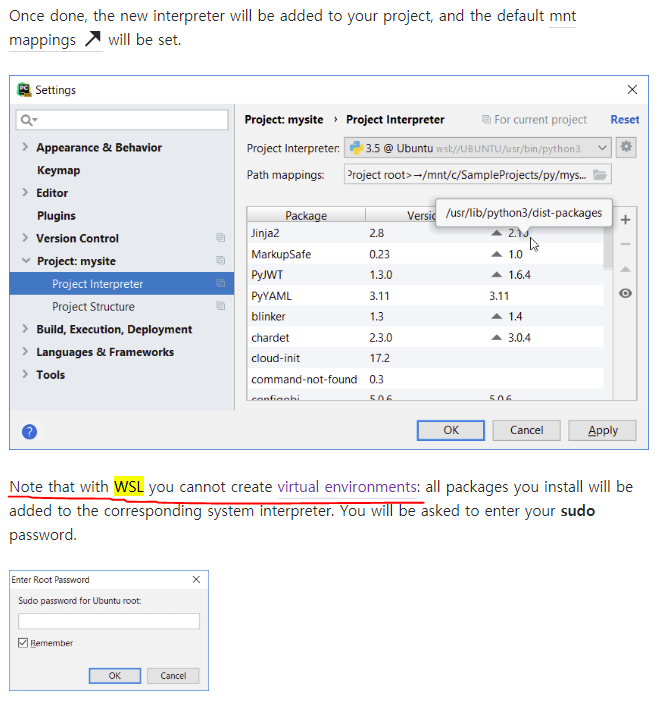This screenshot has width=658, height=703.
Task: Expand the Tools section
Action: pyautogui.click(x=25, y=374)
